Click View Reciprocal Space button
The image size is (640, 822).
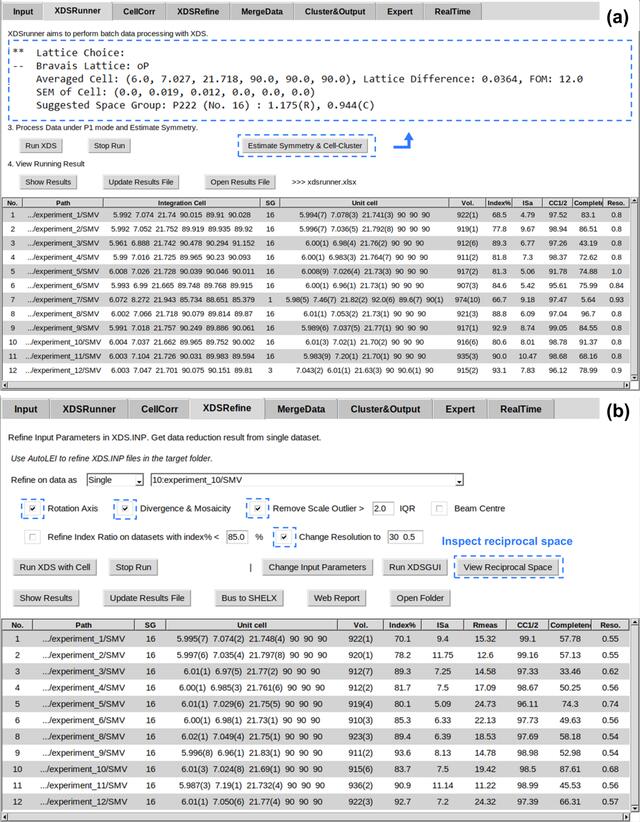click(x=508, y=567)
